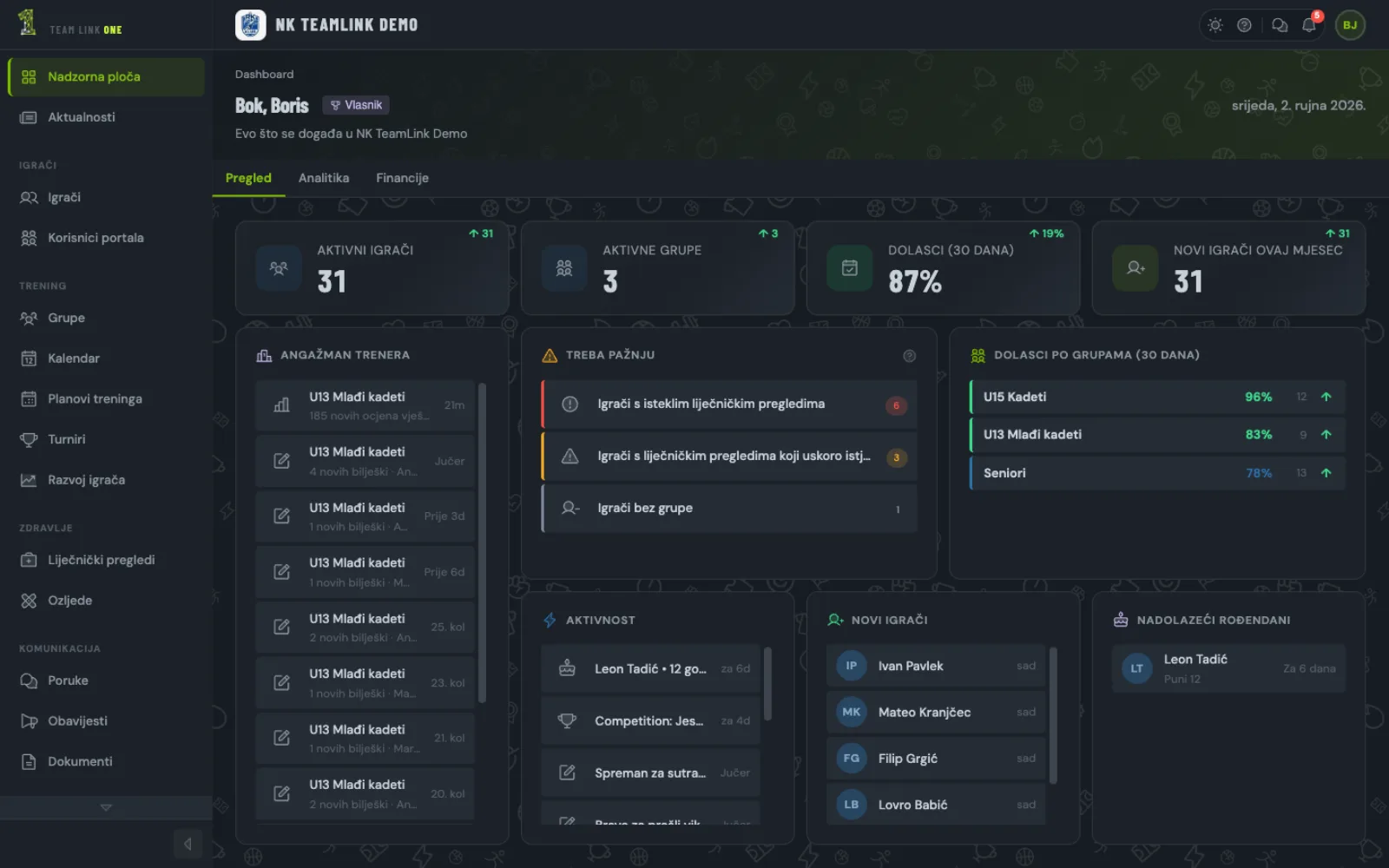Open Kalendar in sidebar
The image size is (1389, 868).
click(x=106, y=358)
